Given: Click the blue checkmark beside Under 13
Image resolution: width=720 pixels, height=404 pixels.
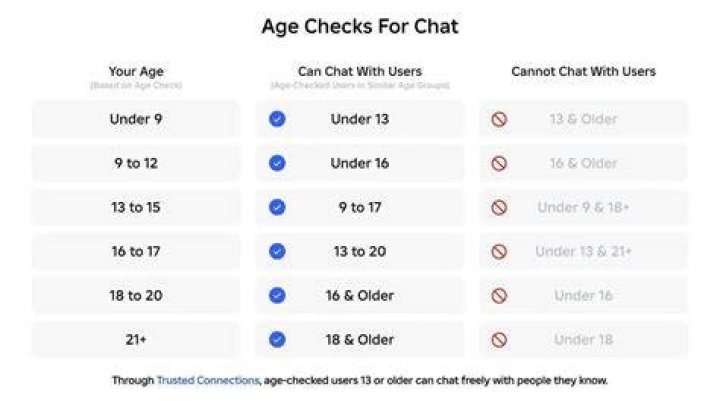Looking at the screenshot, I should point(277,119).
